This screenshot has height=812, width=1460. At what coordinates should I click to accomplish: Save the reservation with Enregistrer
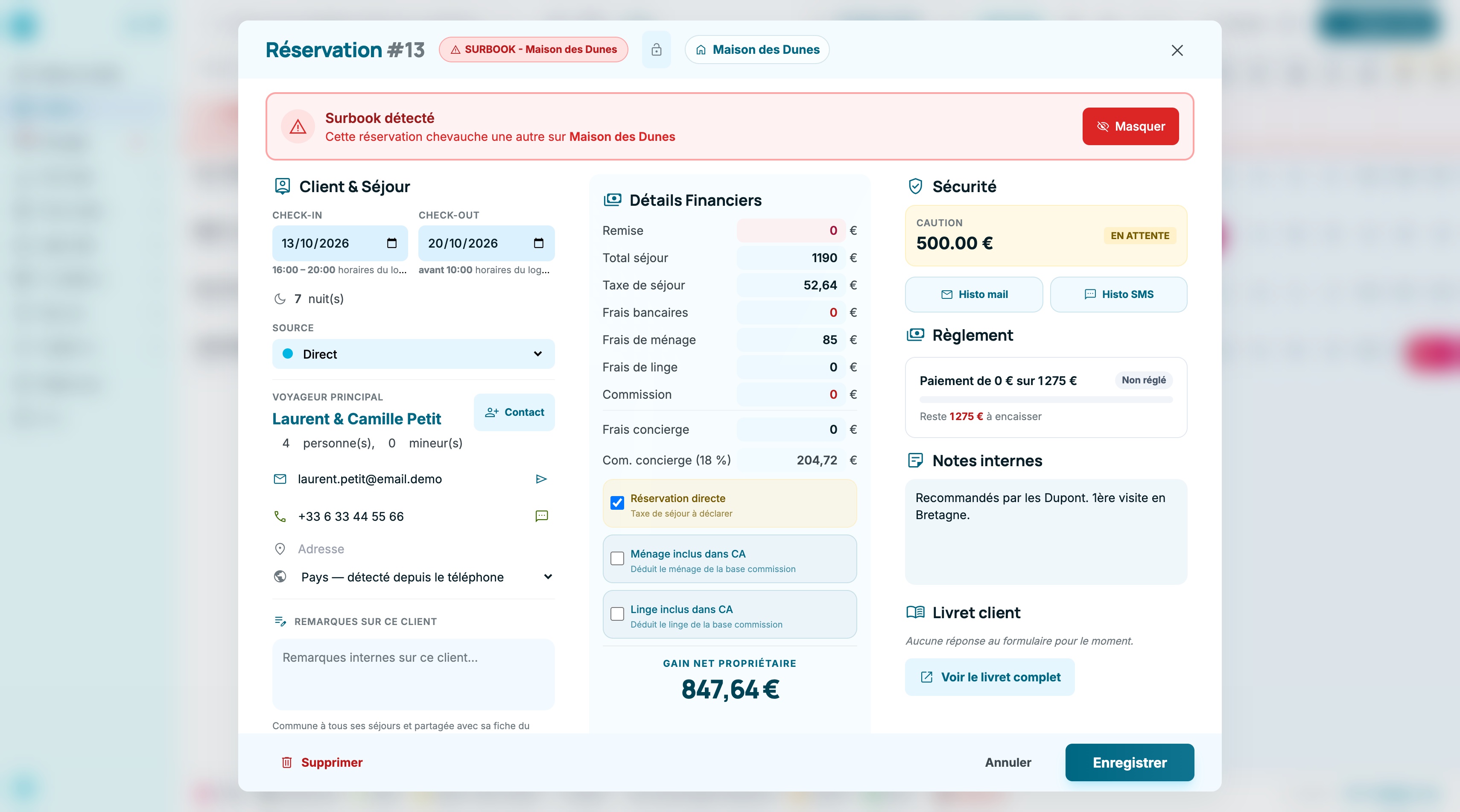[x=1129, y=763]
